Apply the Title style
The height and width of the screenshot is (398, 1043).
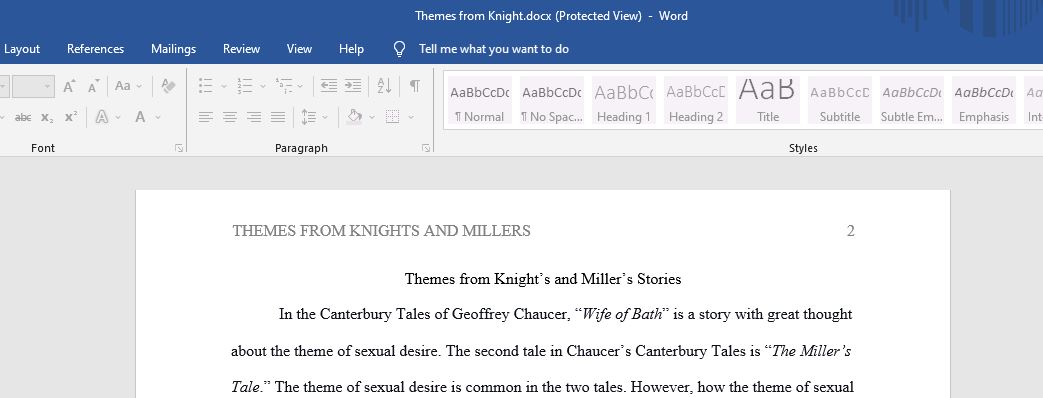(768, 100)
